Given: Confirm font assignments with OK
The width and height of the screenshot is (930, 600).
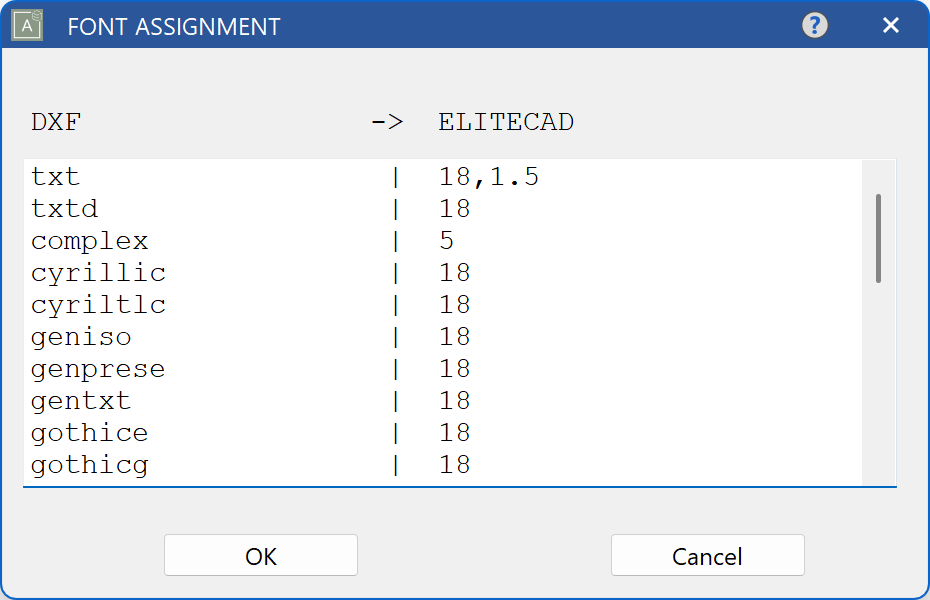Looking at the screenshot, I should pos(260,555).
